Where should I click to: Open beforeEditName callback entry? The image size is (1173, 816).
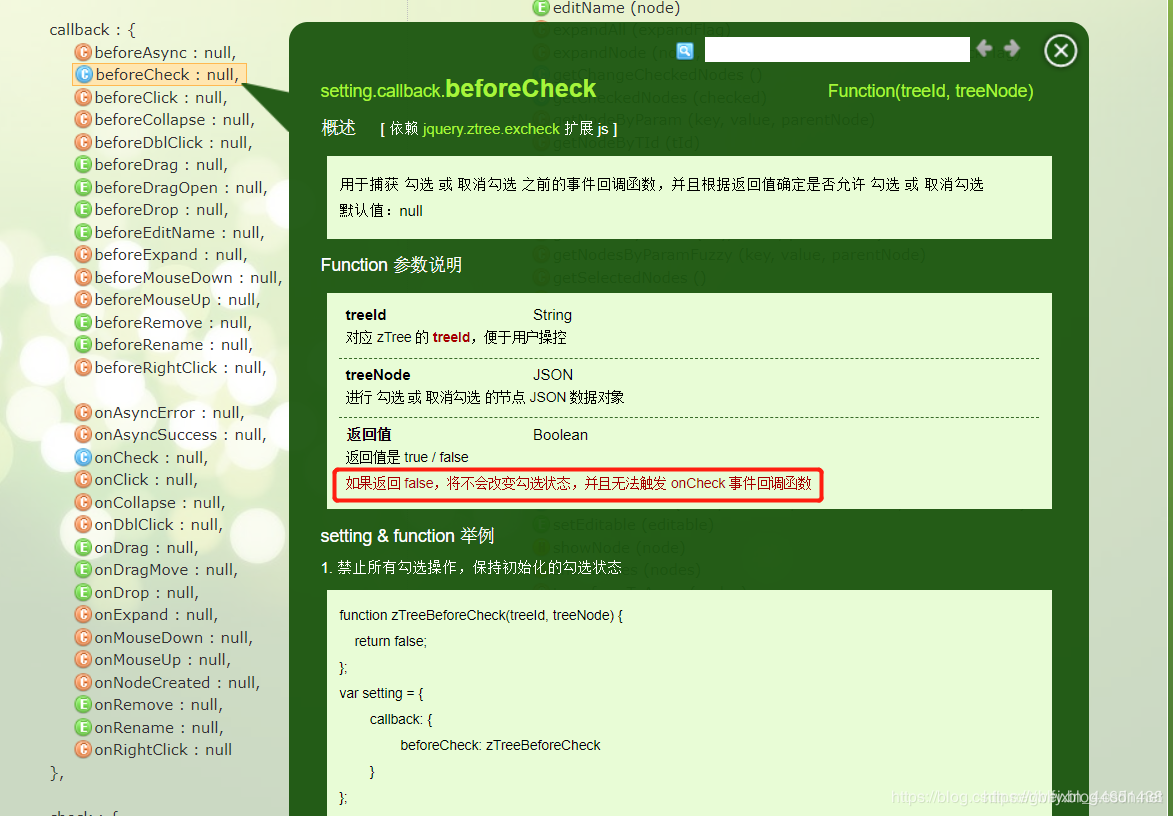coord(170,233)
